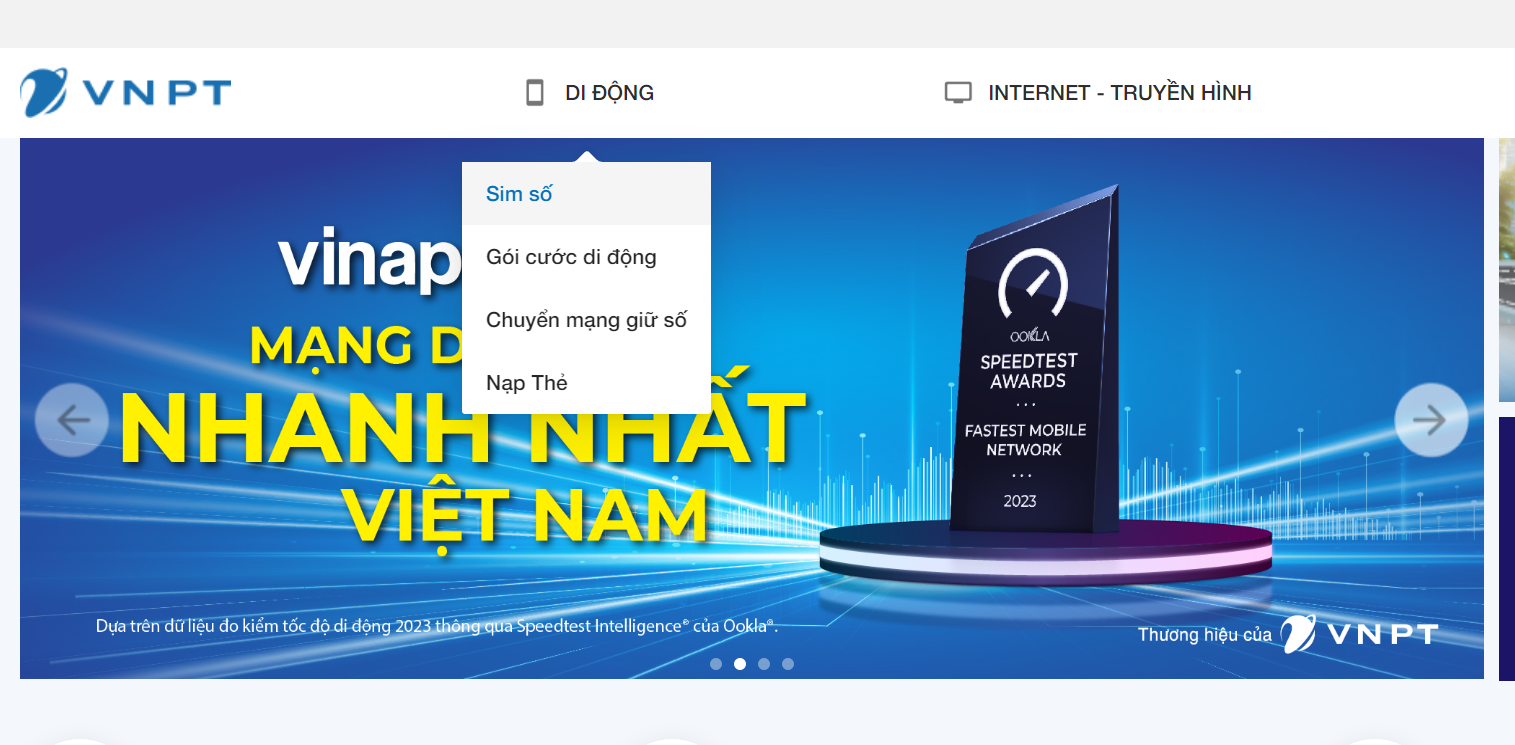
Task: Jump to fourth carousel slide dot
Action: tap(788, 664)
